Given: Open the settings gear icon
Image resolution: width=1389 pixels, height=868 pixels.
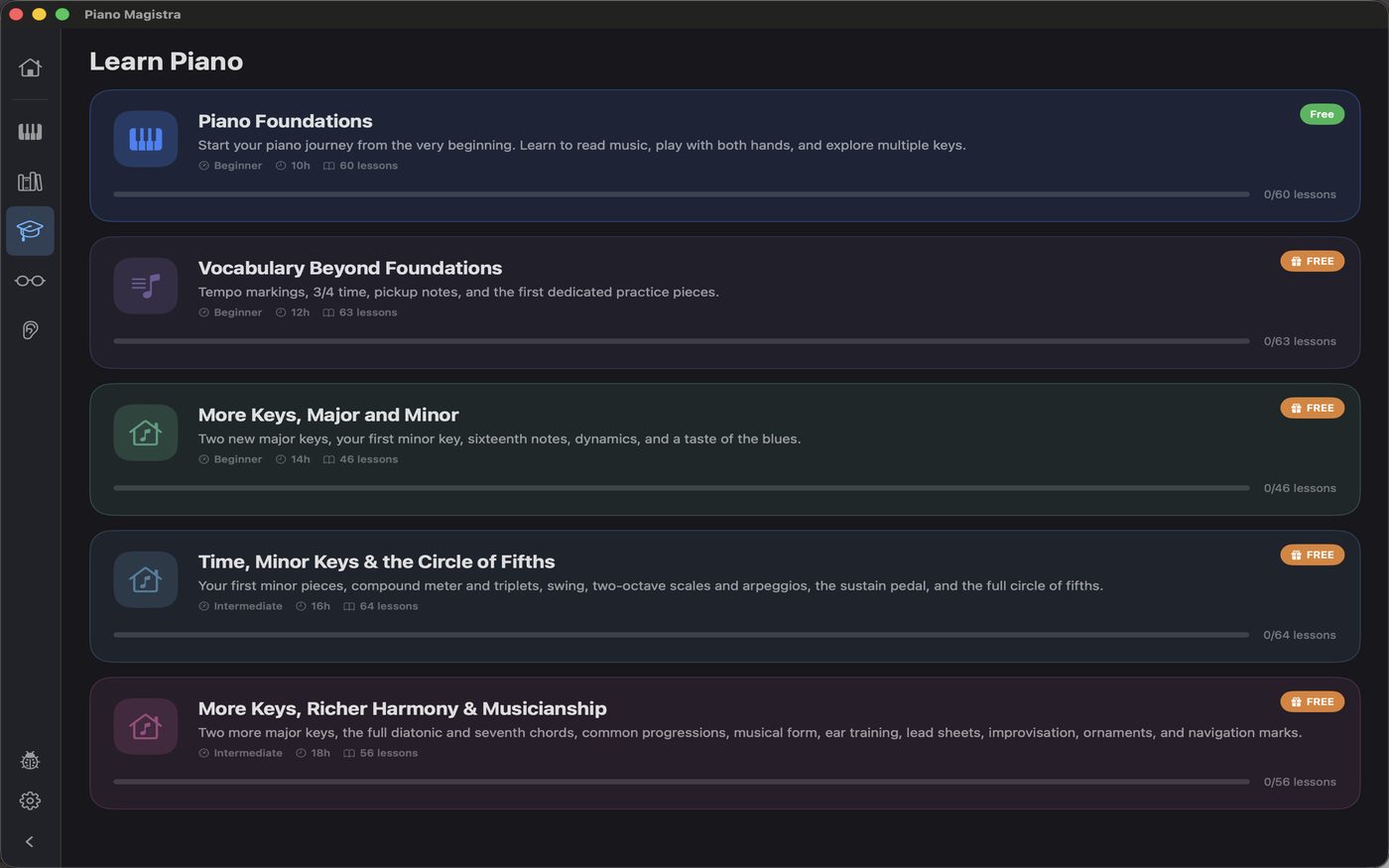Looking at the screenshot, I should click(30, 801).
